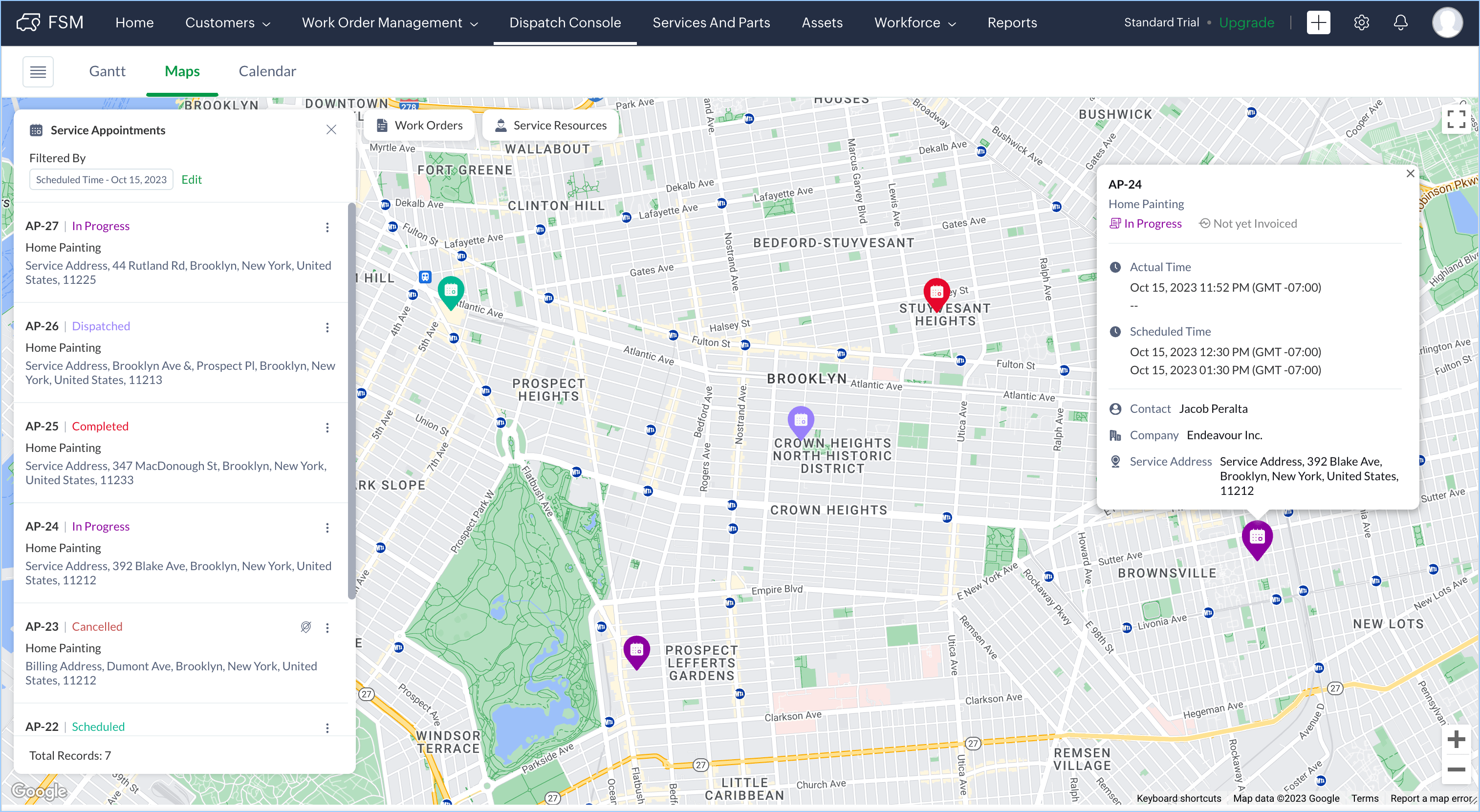Expand the Work Order Management dropdown
Viewport: 1480px width, 812px height.
pos(390,23)
